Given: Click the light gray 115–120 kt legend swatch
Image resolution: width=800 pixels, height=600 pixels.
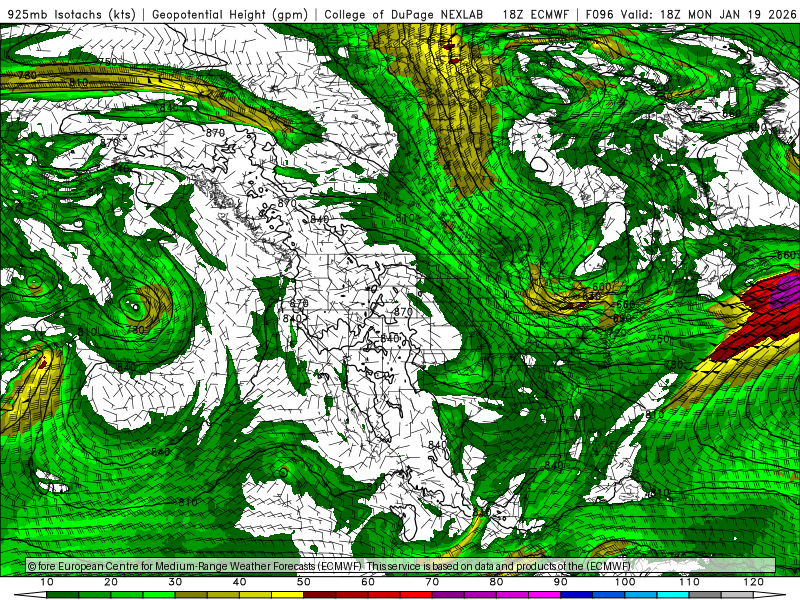Looking at the screenshot, I should pos(737,595).
